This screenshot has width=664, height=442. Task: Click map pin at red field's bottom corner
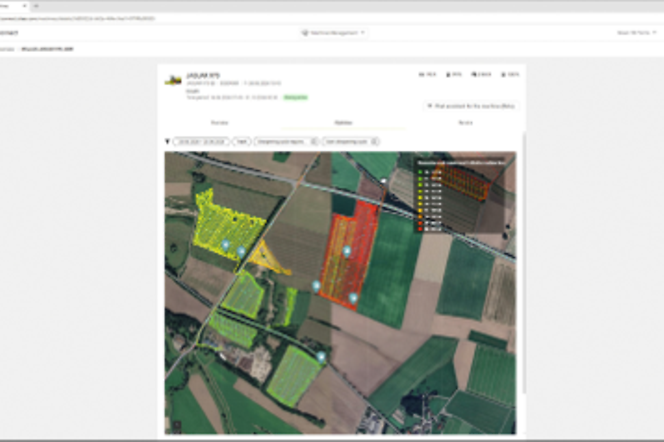tap(353, 298)
